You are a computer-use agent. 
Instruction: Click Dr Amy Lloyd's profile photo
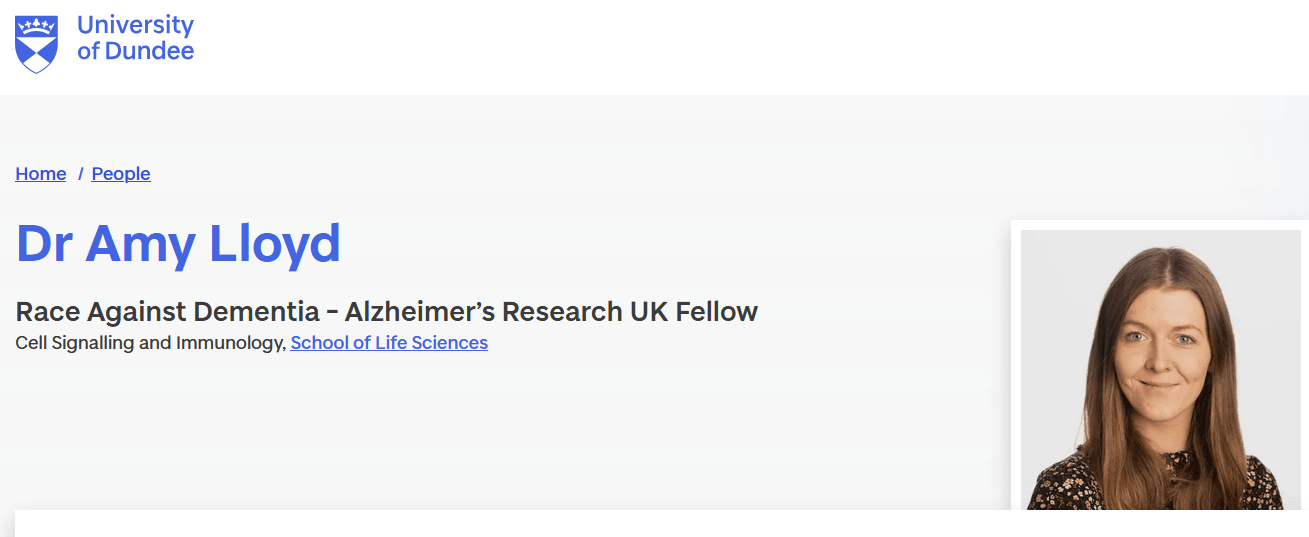click(x=1160, y=370)
